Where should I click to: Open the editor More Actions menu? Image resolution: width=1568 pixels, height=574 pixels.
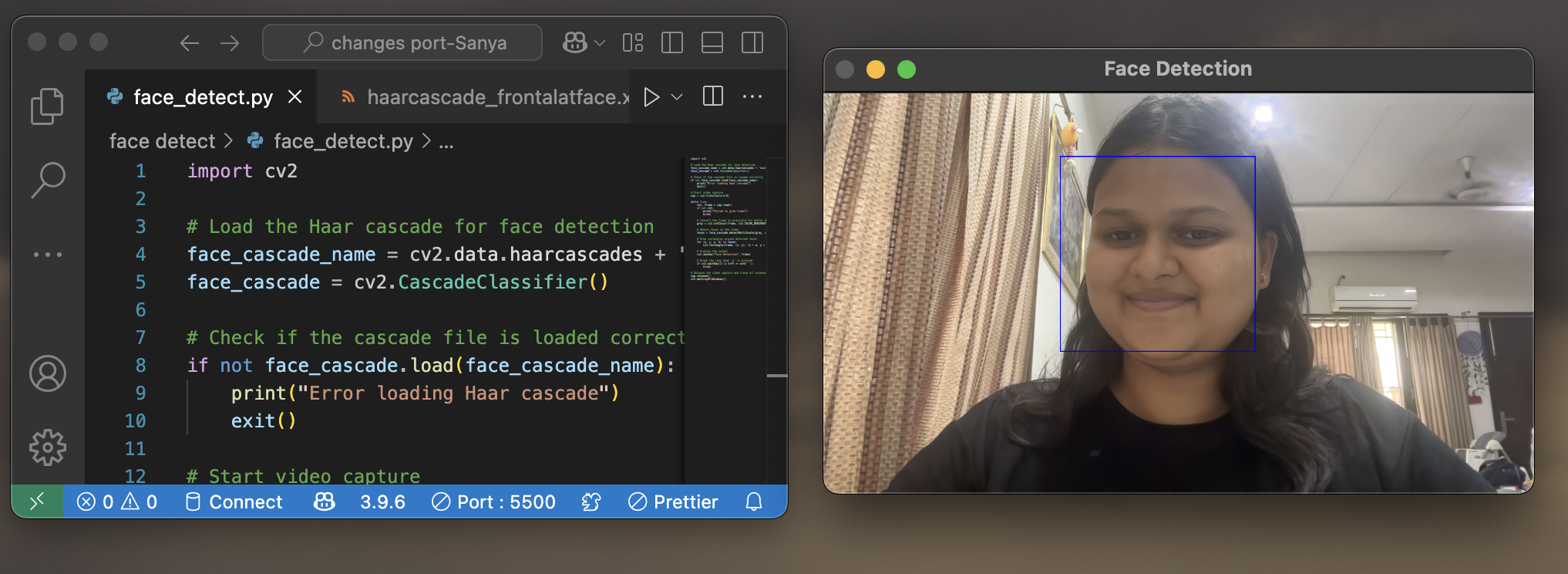click(752, 96)
